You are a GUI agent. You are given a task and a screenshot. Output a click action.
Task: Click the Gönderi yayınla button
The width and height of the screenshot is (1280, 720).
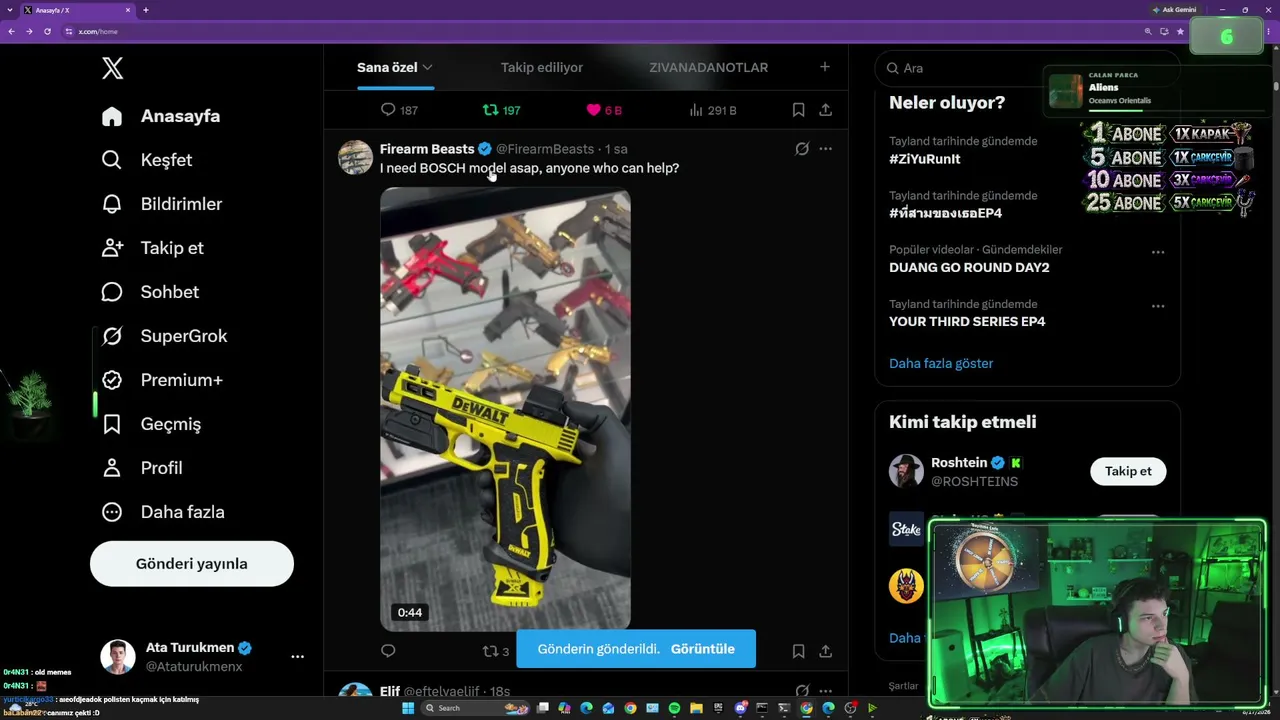(192, 564)
